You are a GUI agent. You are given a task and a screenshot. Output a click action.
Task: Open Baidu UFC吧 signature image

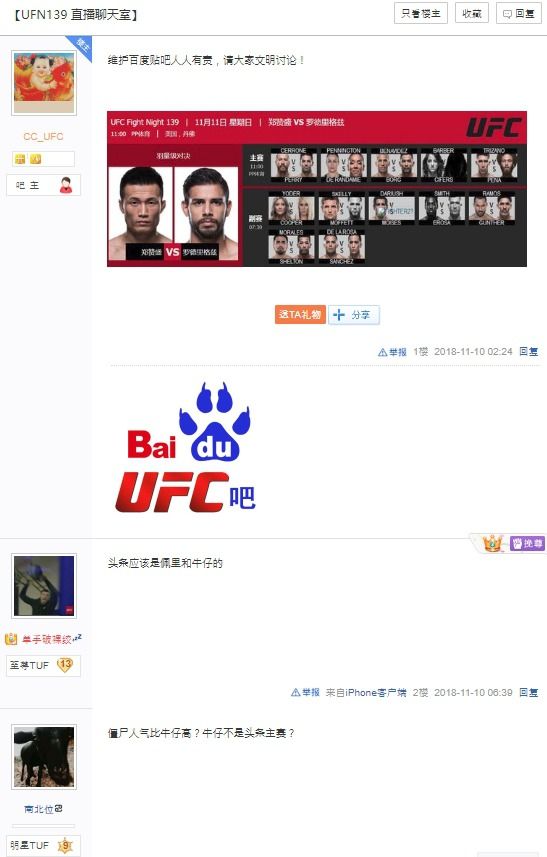point(186,448)
